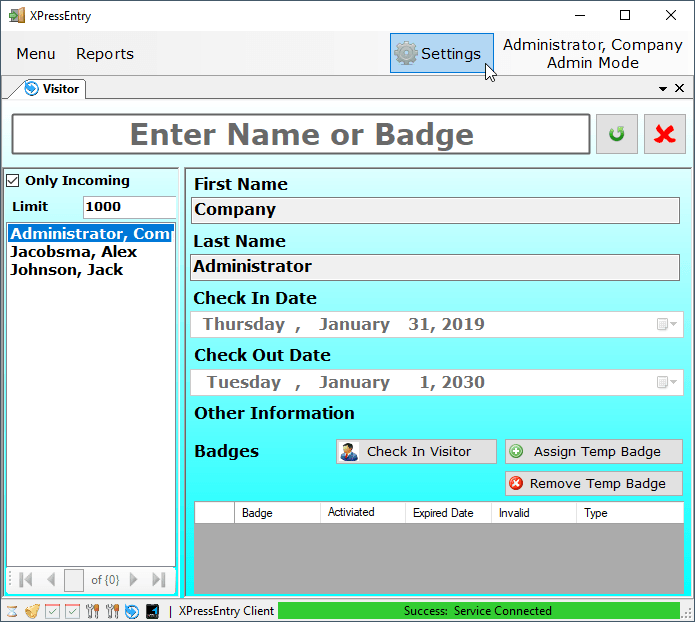
Task: Click the blue circular arrow status icon
Action: click(132, 611)
